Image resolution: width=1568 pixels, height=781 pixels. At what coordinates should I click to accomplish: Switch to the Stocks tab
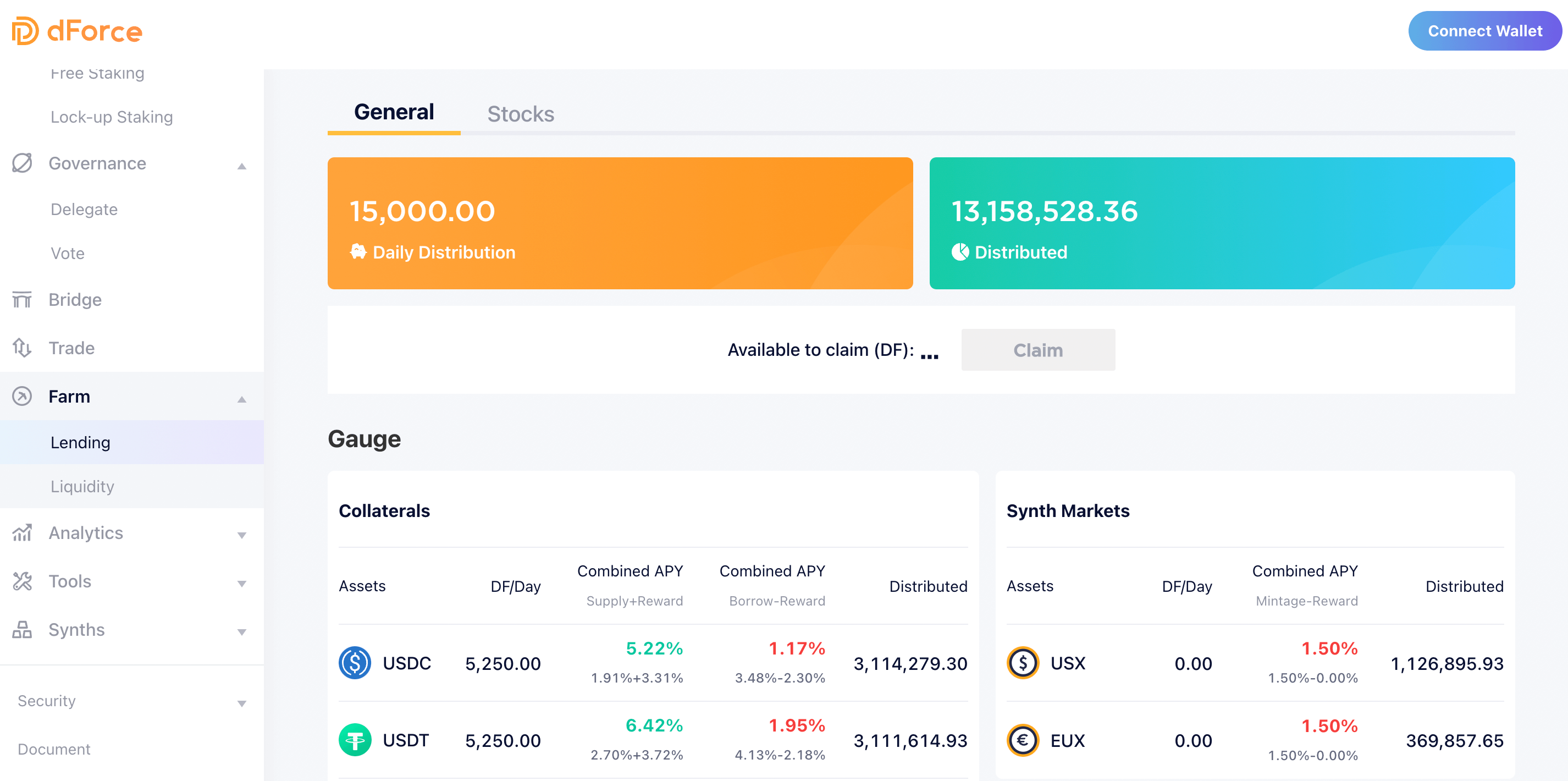[521, 114]
